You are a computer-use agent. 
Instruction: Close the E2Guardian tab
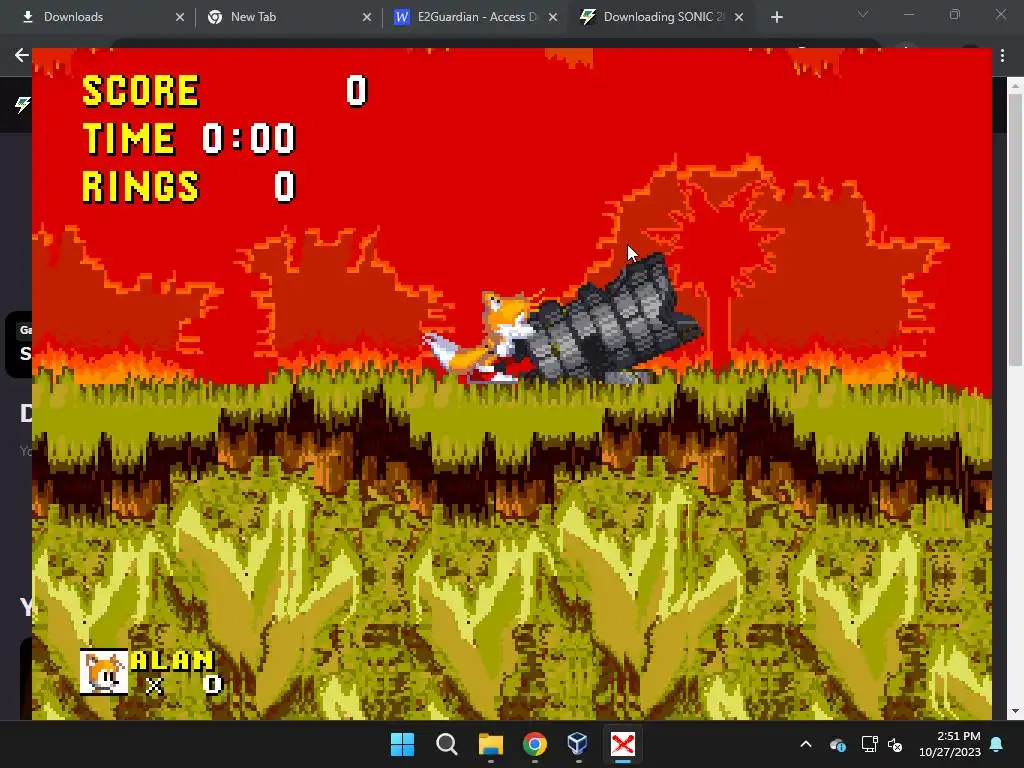552,18
